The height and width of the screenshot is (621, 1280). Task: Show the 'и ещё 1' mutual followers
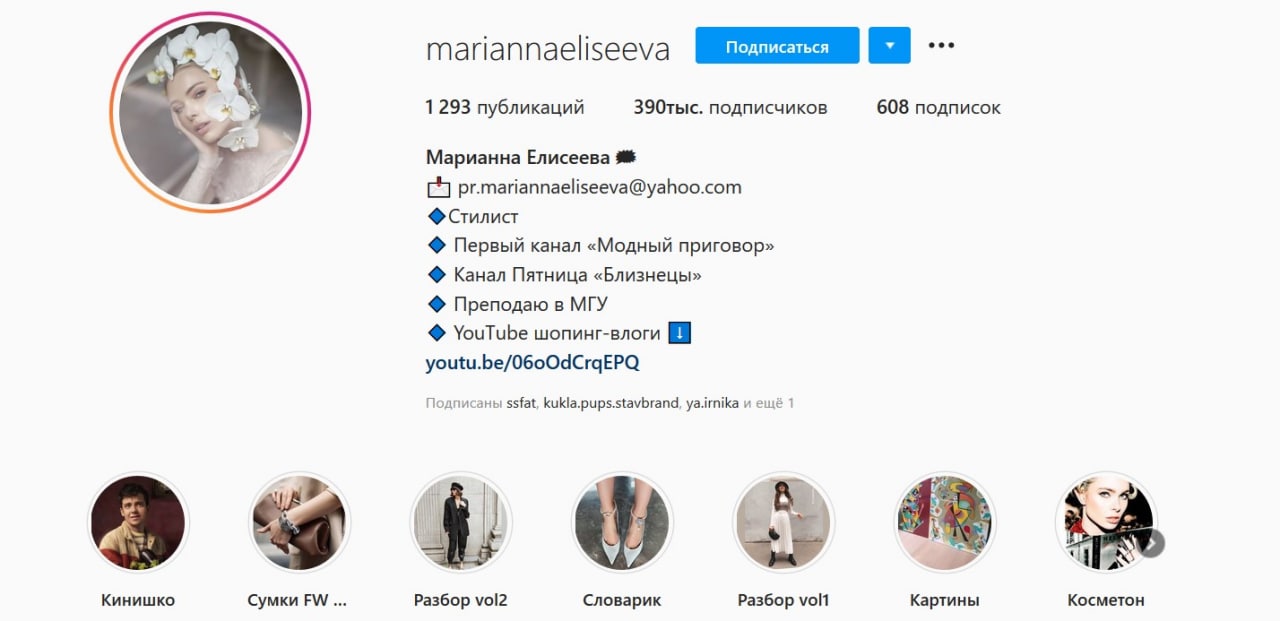769,403
